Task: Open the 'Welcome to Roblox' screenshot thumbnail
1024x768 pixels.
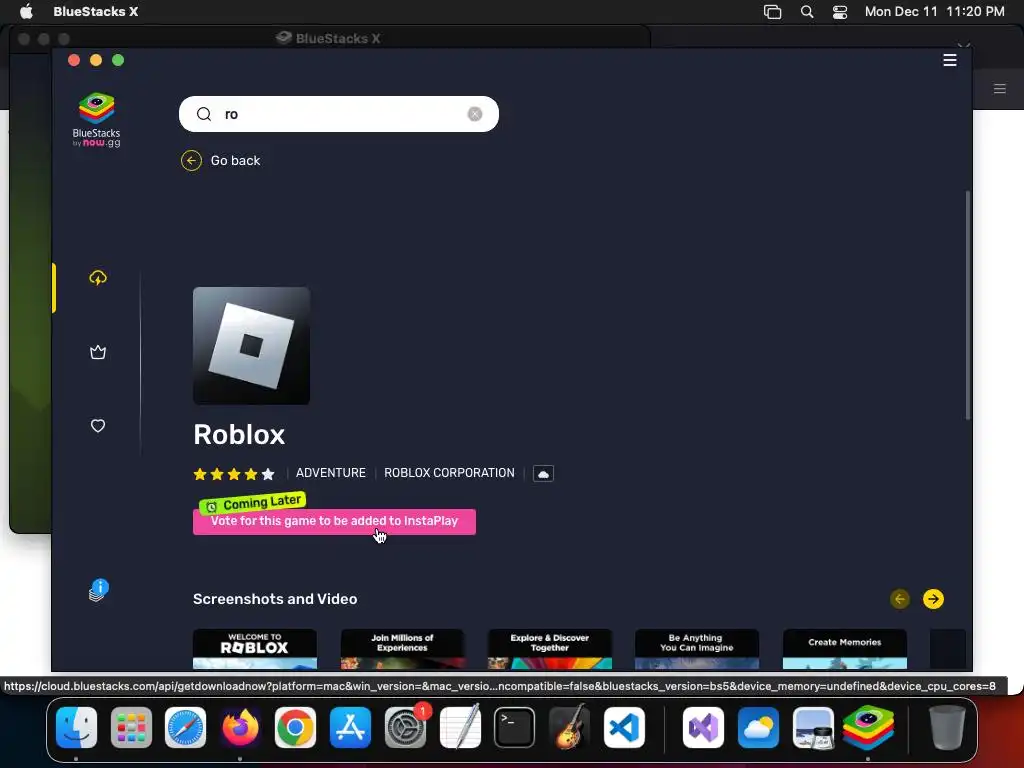Action: [255, 649]
